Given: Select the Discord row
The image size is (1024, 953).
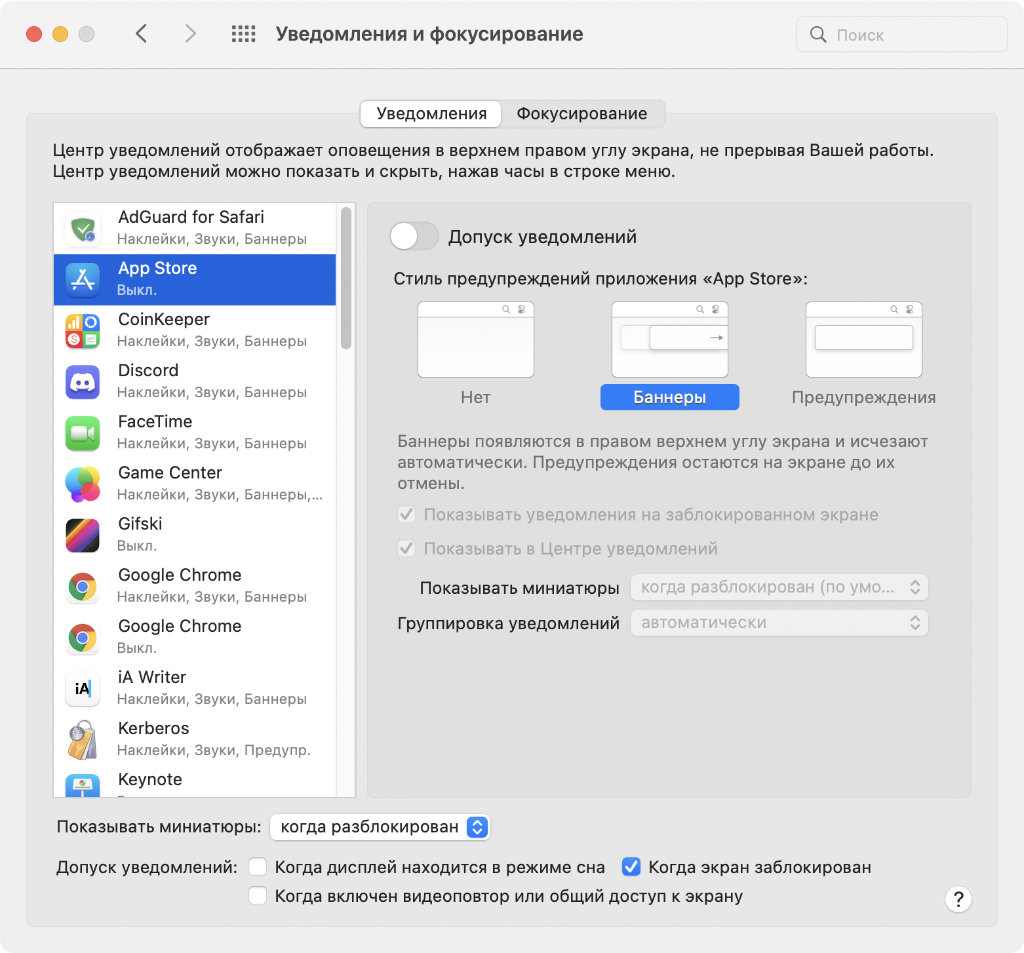Looking at the screenshot, I should pyautogui.click(x=195, y=382).
